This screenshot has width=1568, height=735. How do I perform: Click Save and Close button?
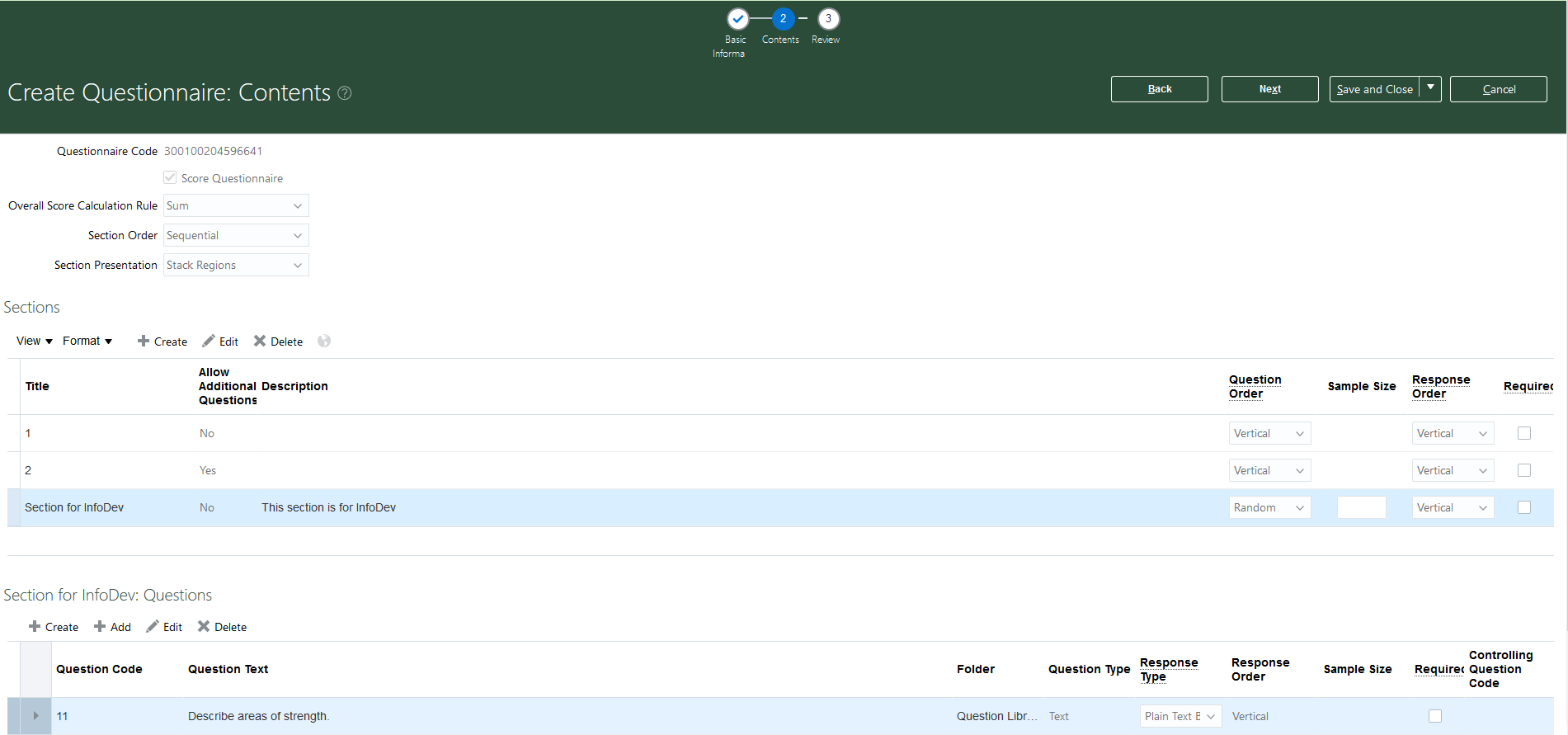1374,89
